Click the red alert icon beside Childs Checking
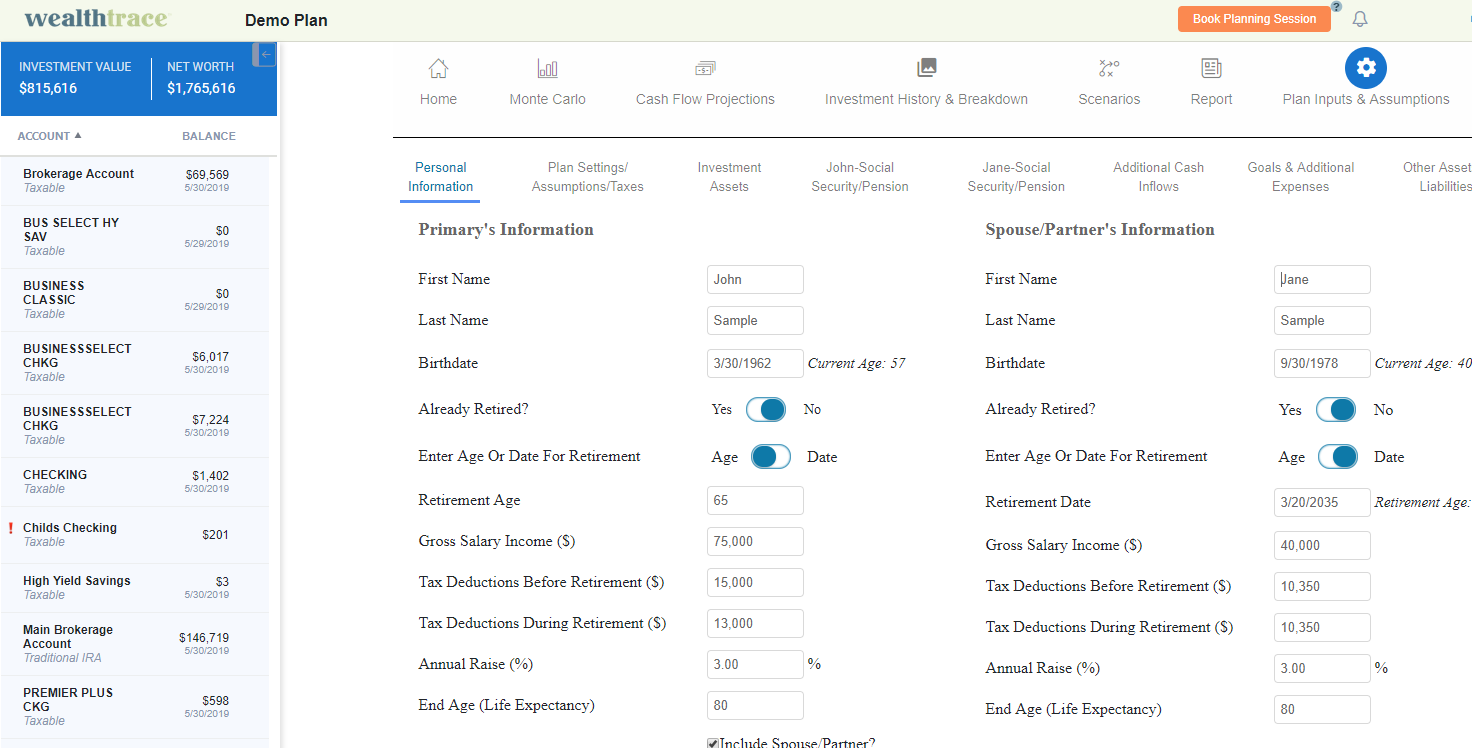1472x748 pixels. [x=10, y=528]
